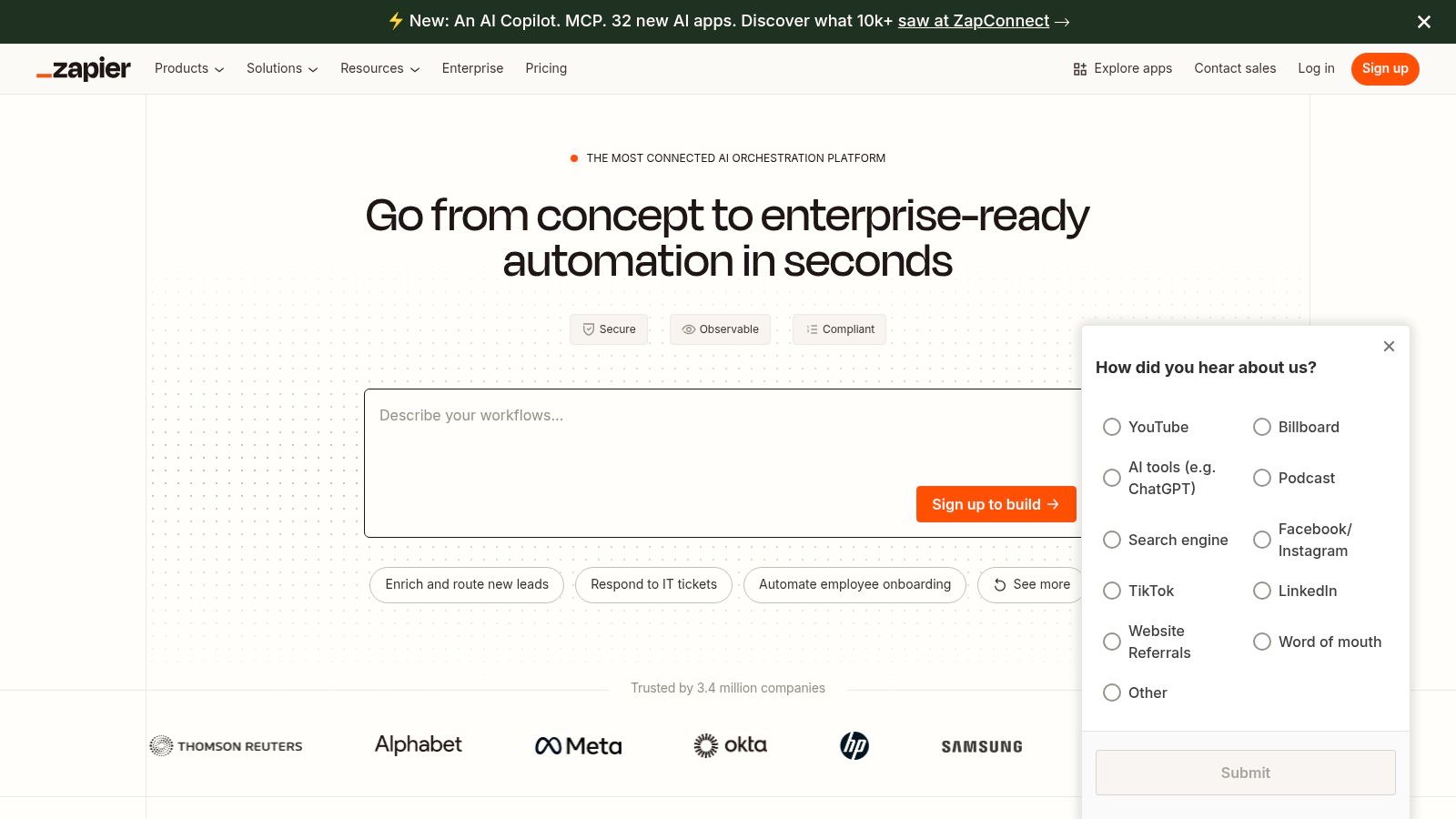Choose 'Respond to IT tickets' suggestion
The image size is (1456, 819).
[653, 585]
